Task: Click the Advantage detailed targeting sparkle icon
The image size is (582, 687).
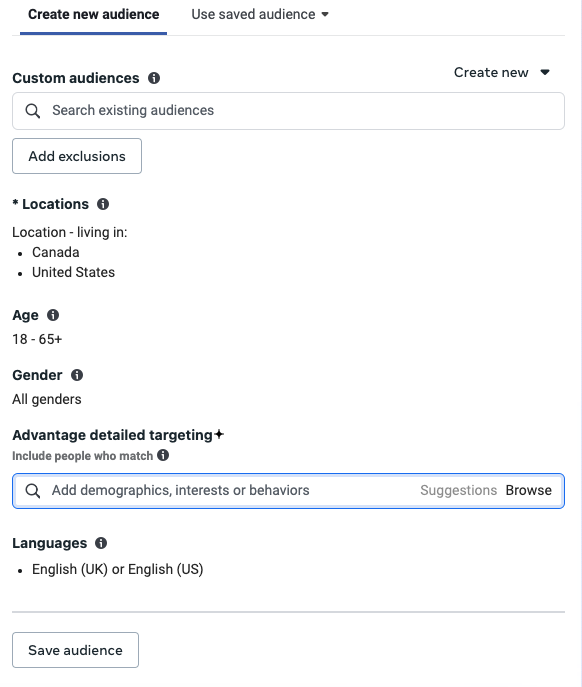Action: pyautogui.click(x=219, y=434)
